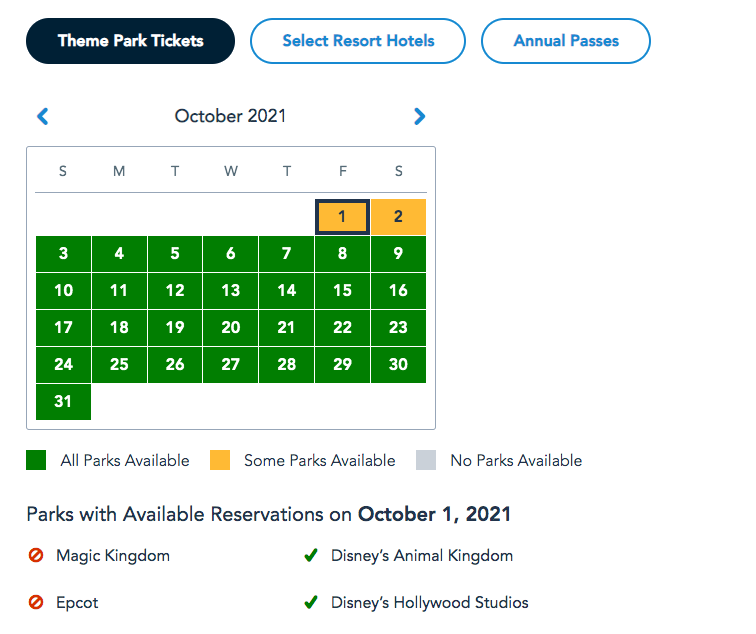Click unavailable icon beside Epcot
Image resolution: width=756 pixels, height=634 pixels.
[36, 603]
